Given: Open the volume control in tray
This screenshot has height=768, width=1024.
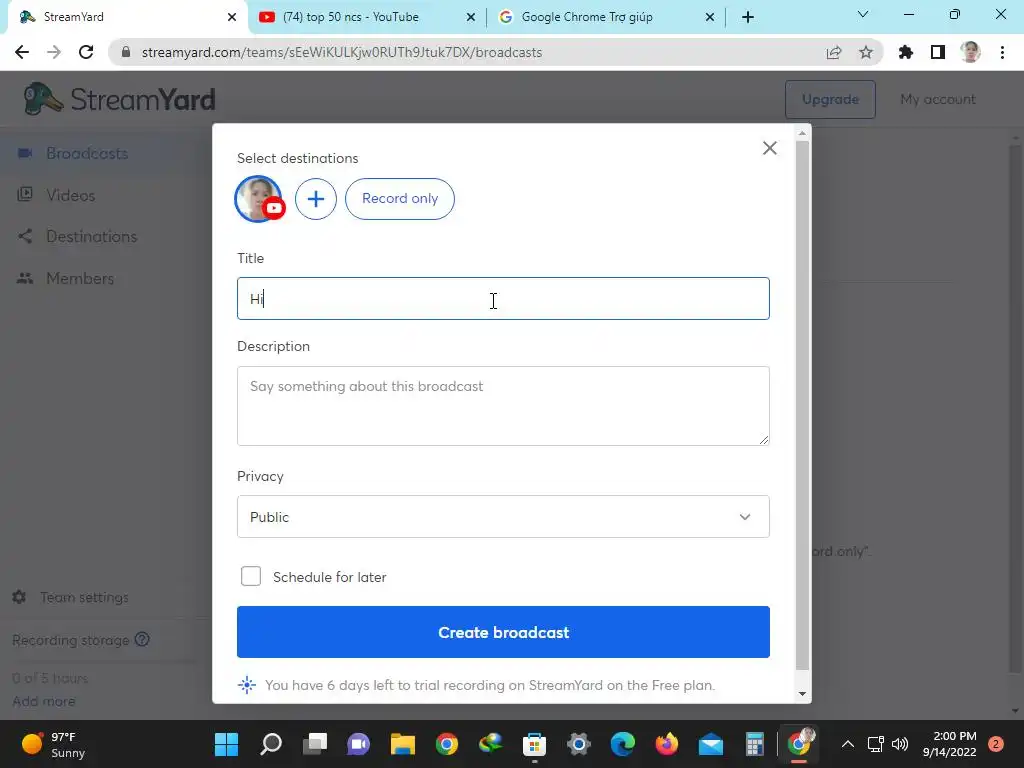Looking at the screenshot, I should (x=900, y=744).
